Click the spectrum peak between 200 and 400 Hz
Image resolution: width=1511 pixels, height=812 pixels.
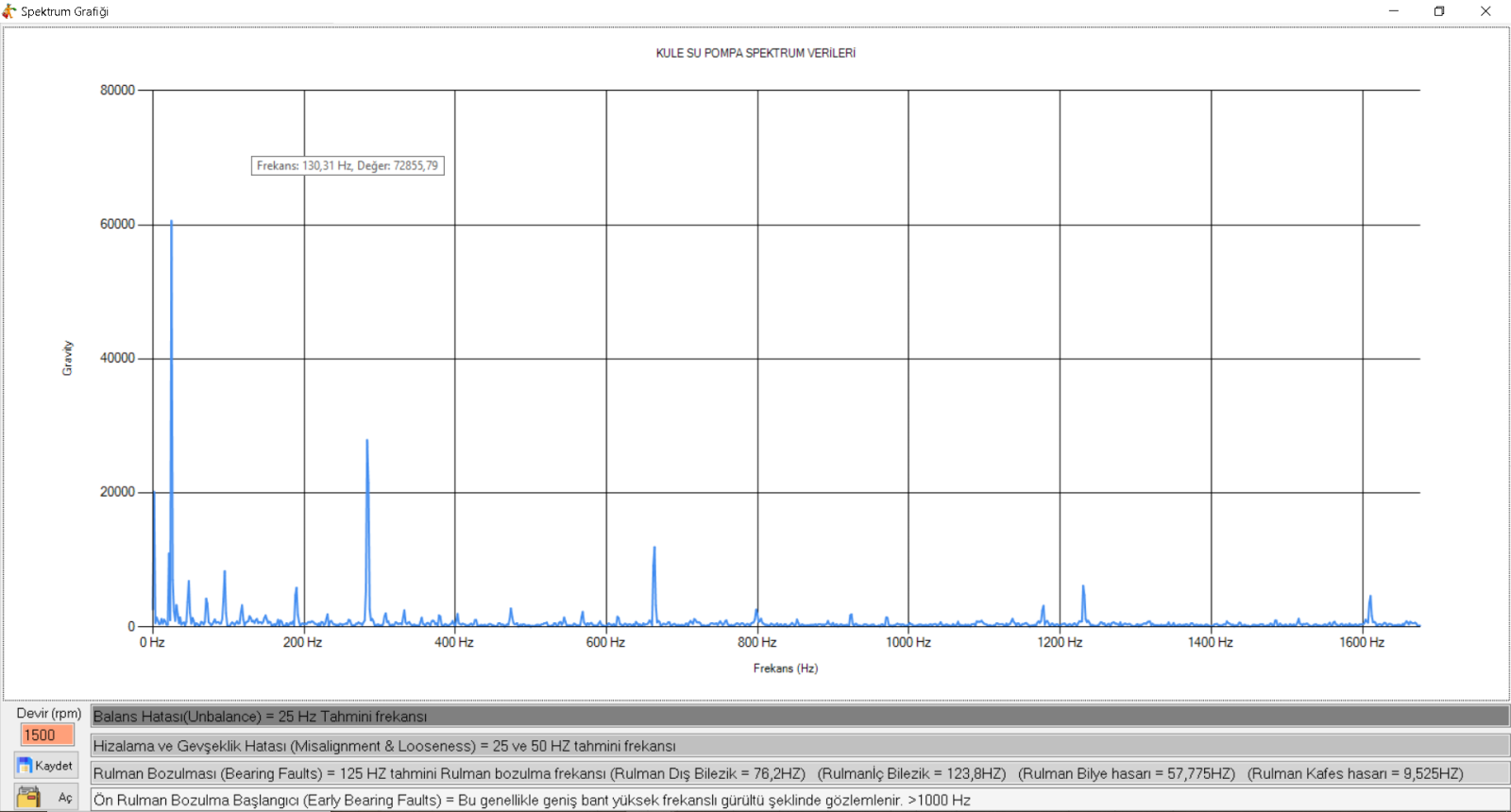(x=367, y=442)
